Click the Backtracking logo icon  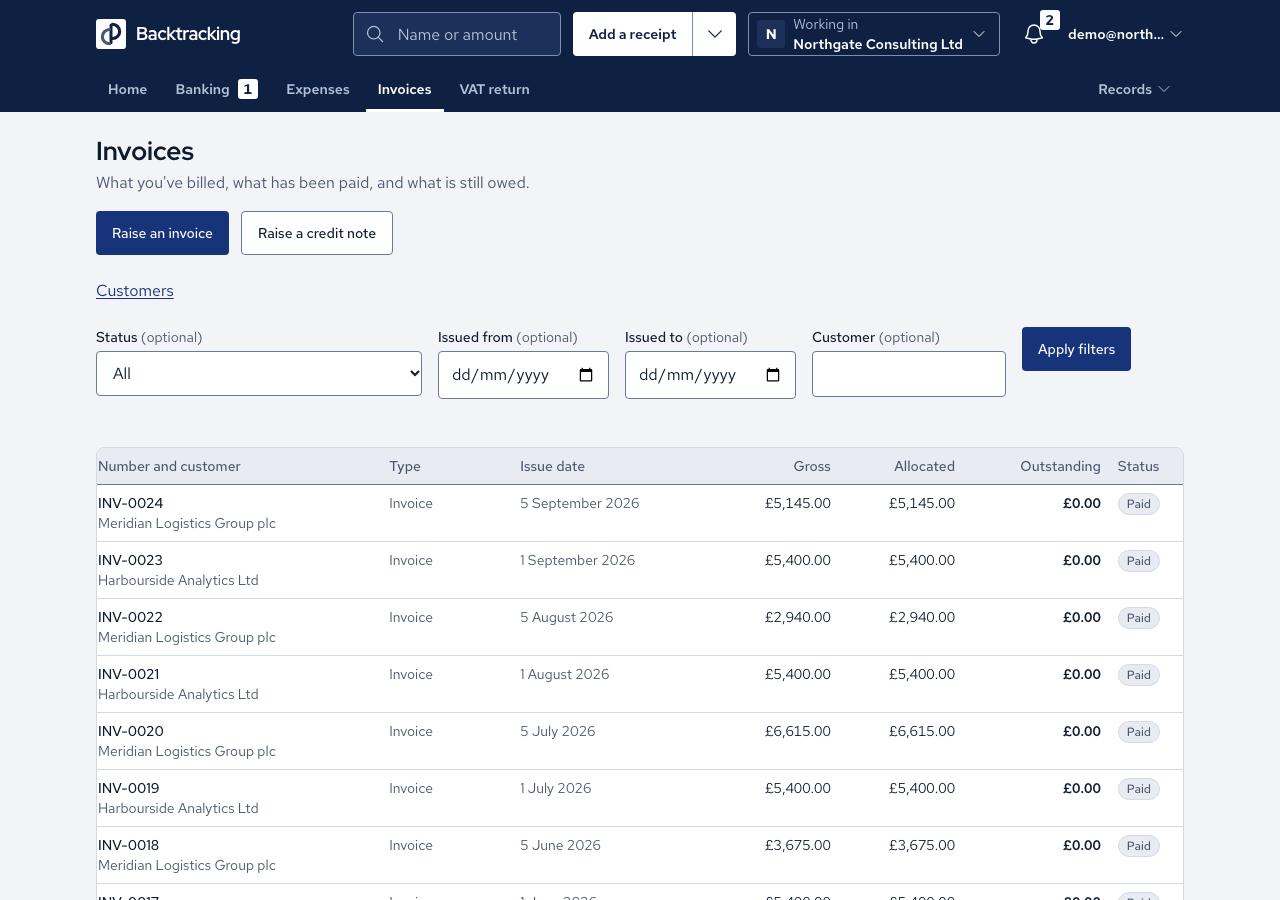111,34
